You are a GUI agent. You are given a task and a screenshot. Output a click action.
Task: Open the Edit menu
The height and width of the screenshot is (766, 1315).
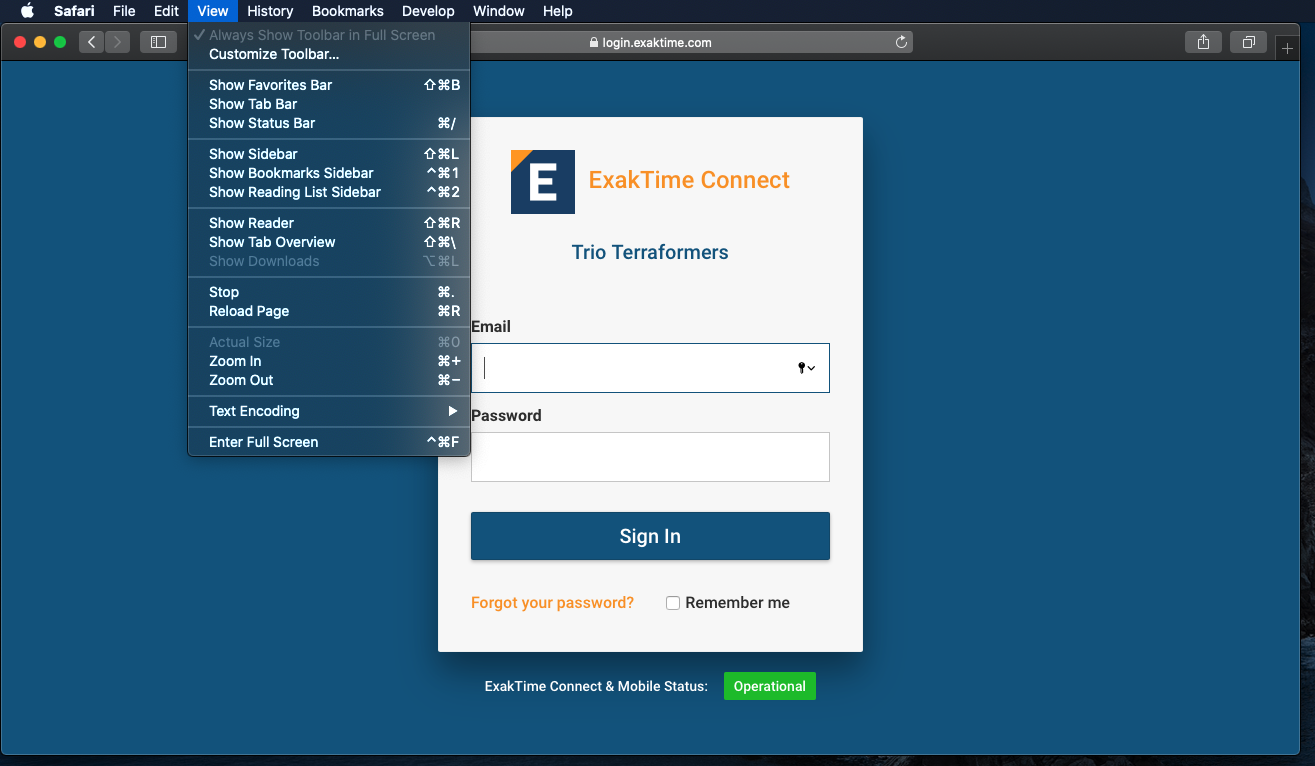(x=166, y=11)
